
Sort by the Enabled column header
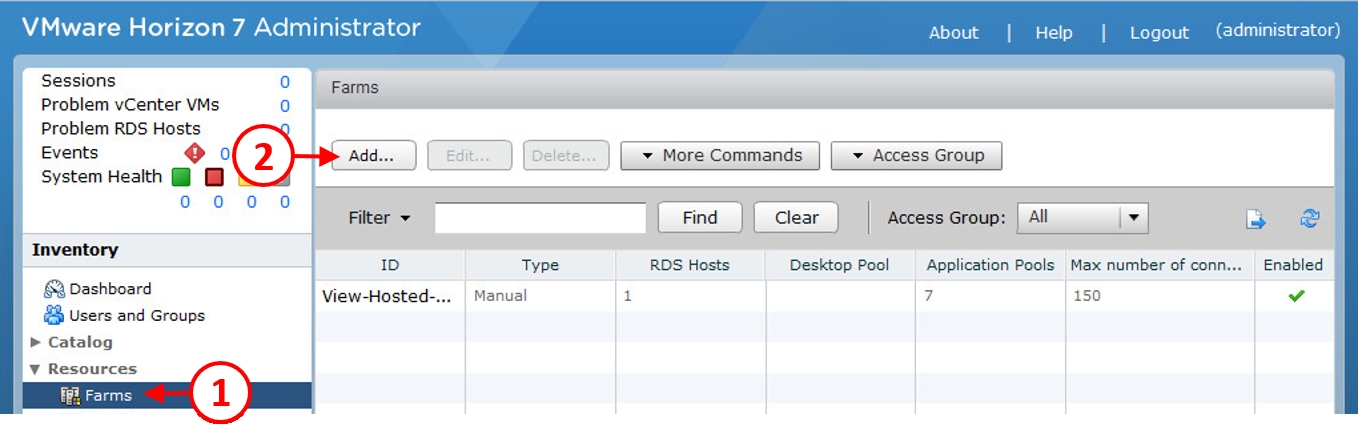(x=1294, y=265)
